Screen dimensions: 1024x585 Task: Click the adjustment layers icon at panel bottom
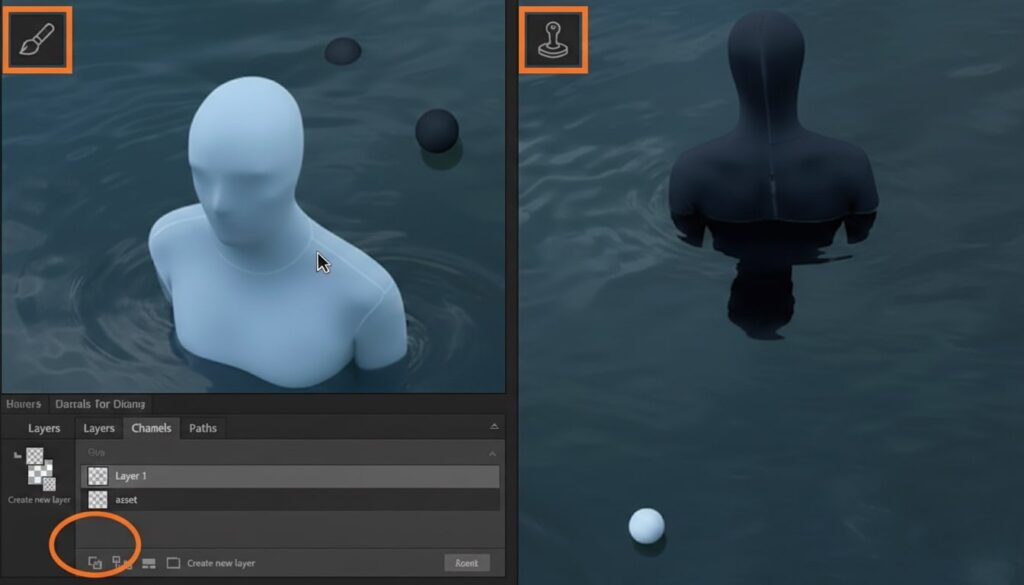pos(147,562)
